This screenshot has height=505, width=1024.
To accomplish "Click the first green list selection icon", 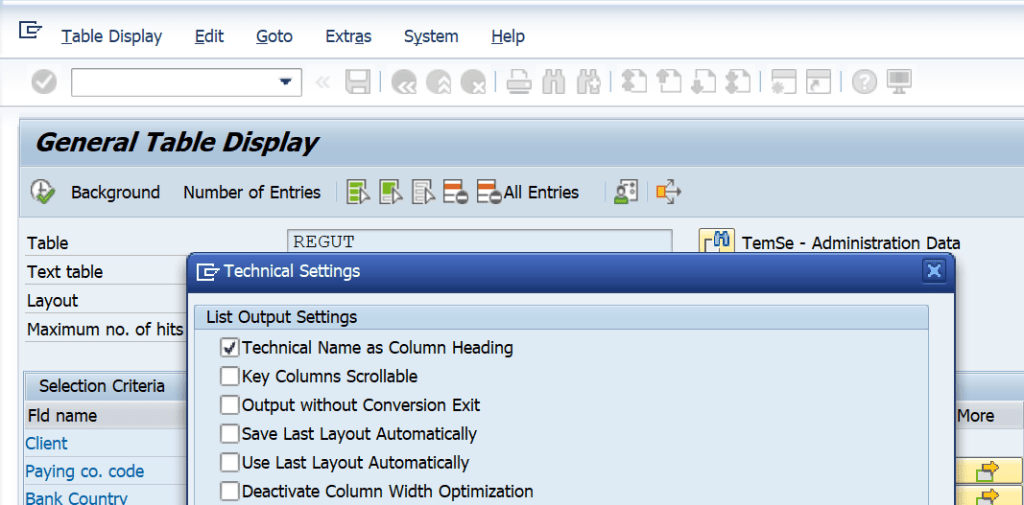I will [x=359, y=192].
